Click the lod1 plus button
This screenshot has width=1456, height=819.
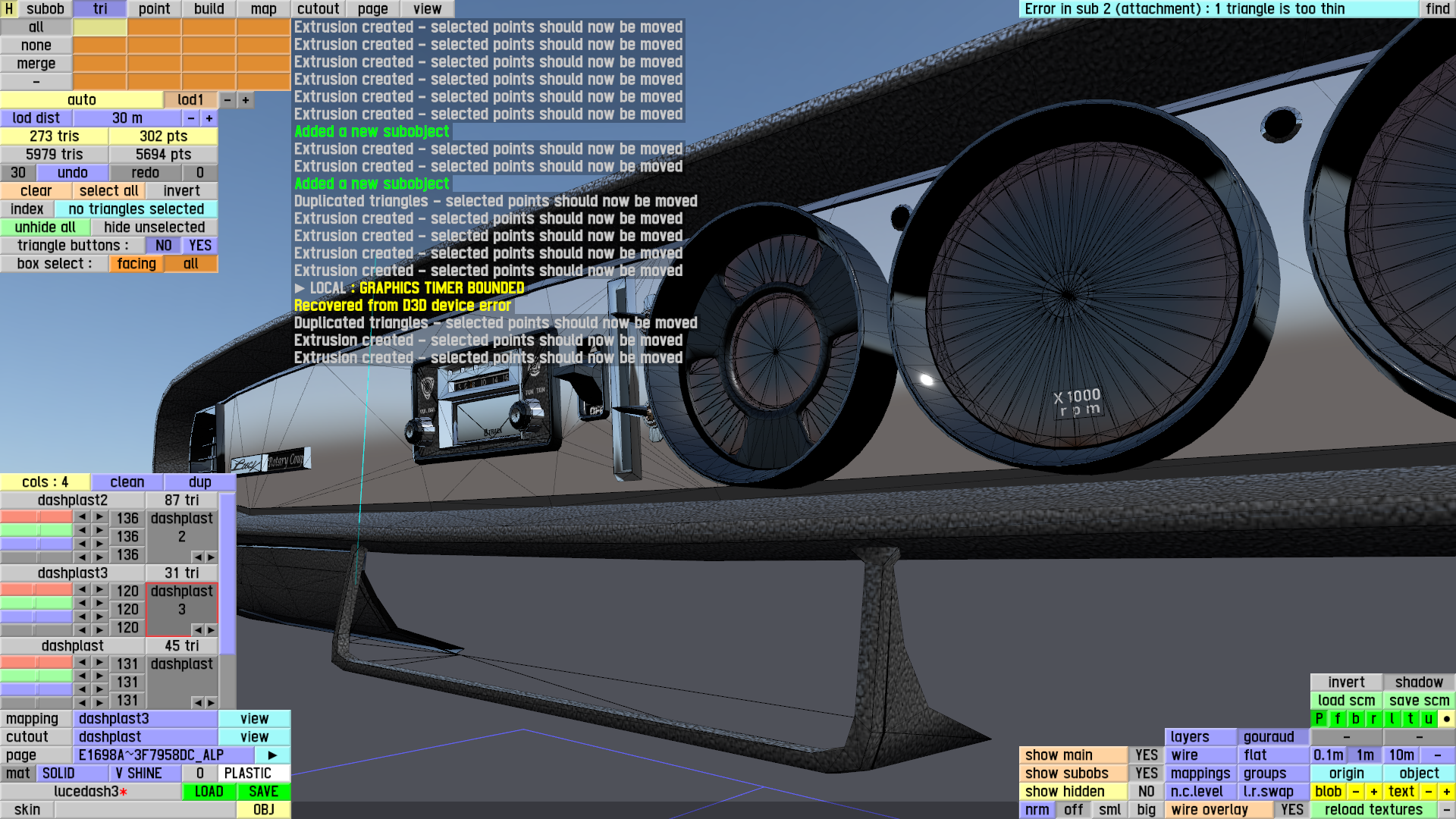[245, 99]
